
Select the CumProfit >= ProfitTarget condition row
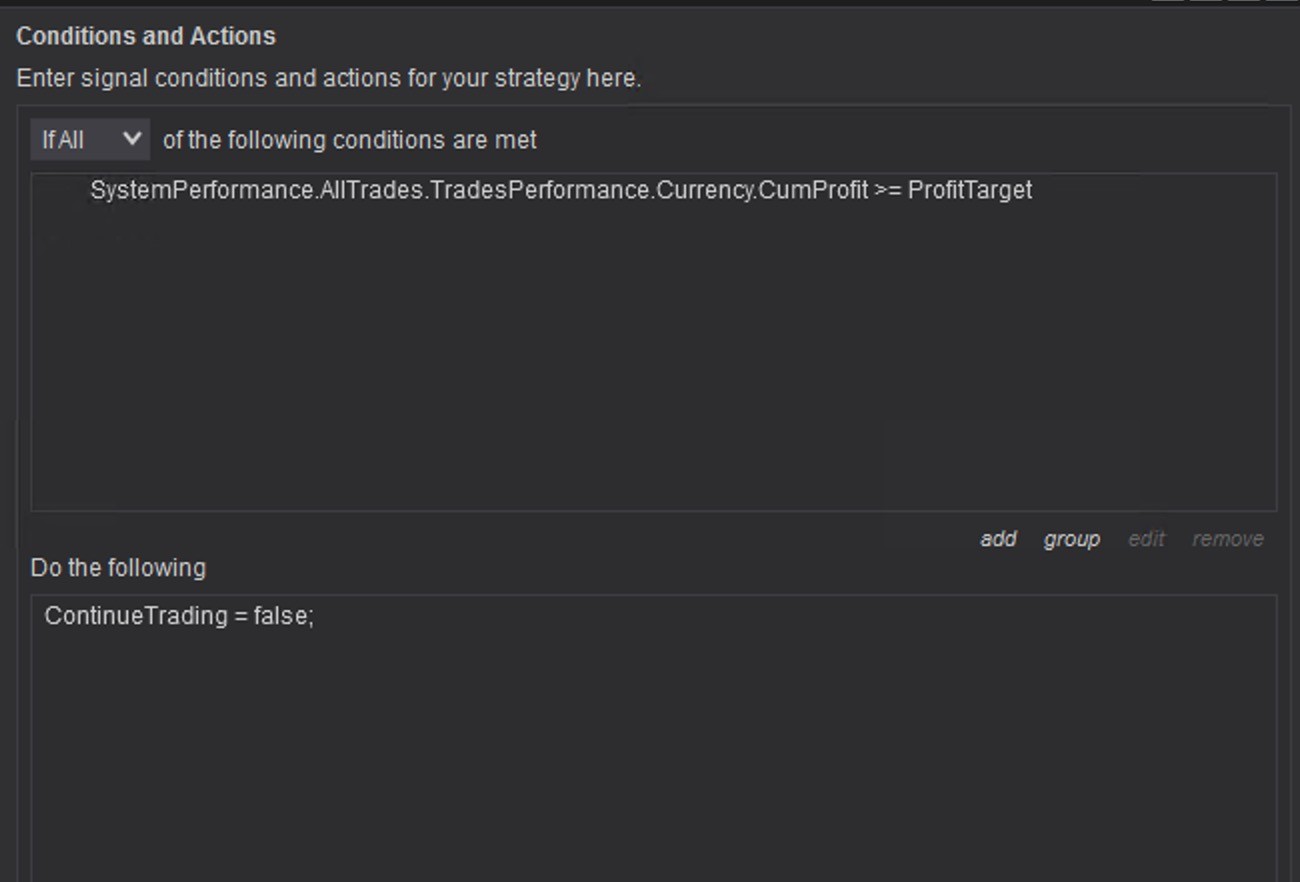click(560, 190)
